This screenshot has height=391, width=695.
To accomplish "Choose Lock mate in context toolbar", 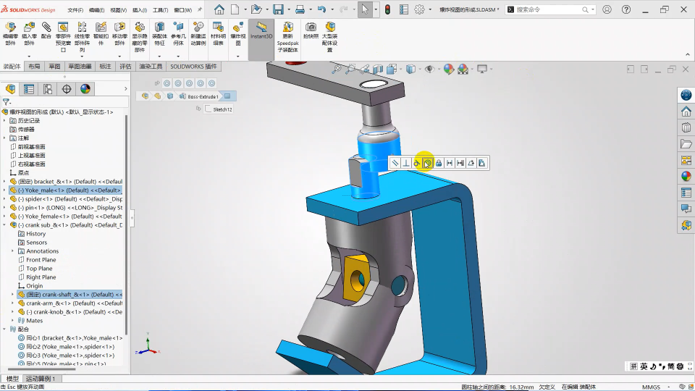I will (x=438, y=164).
